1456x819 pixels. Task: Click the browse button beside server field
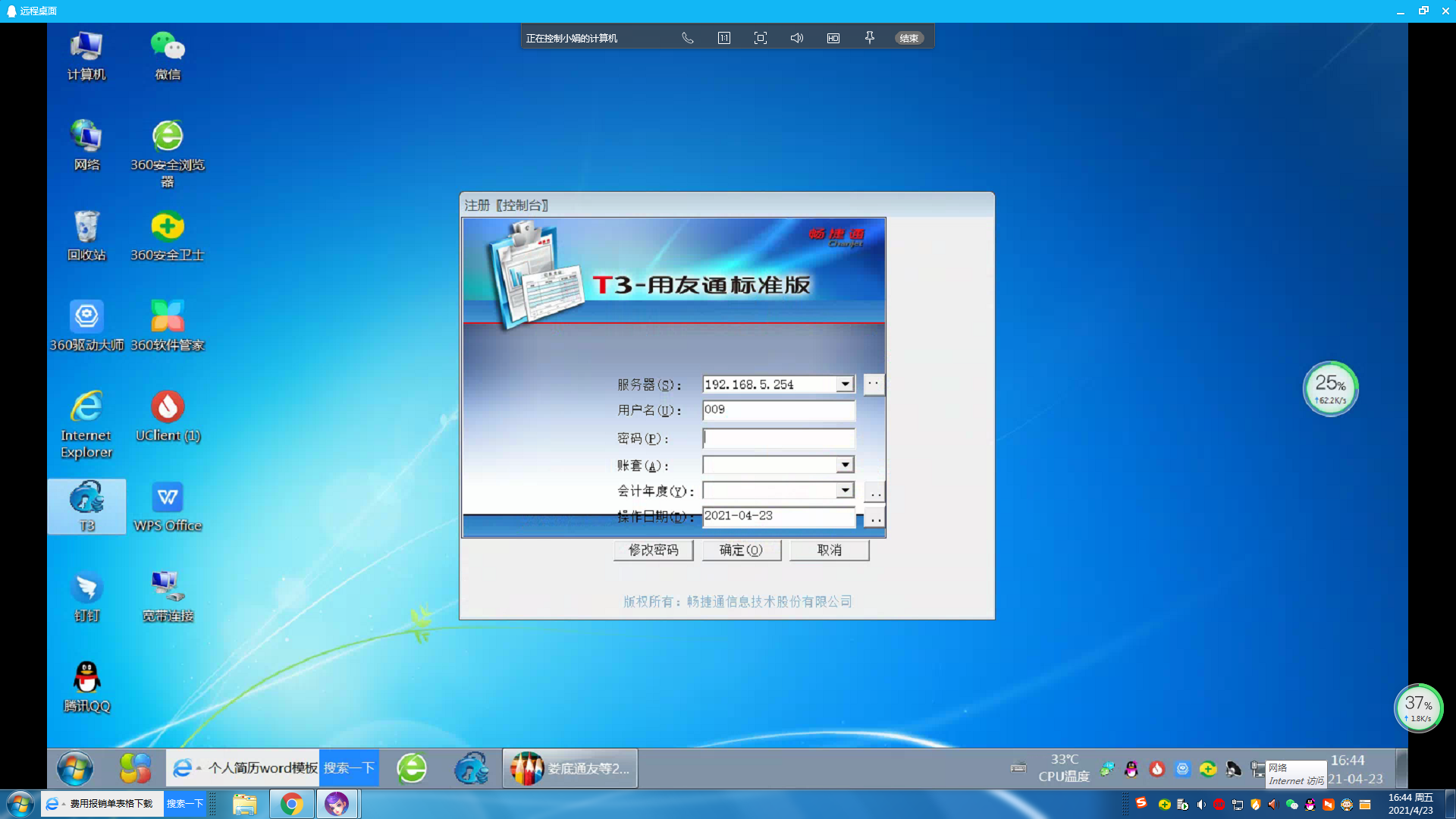874,384
